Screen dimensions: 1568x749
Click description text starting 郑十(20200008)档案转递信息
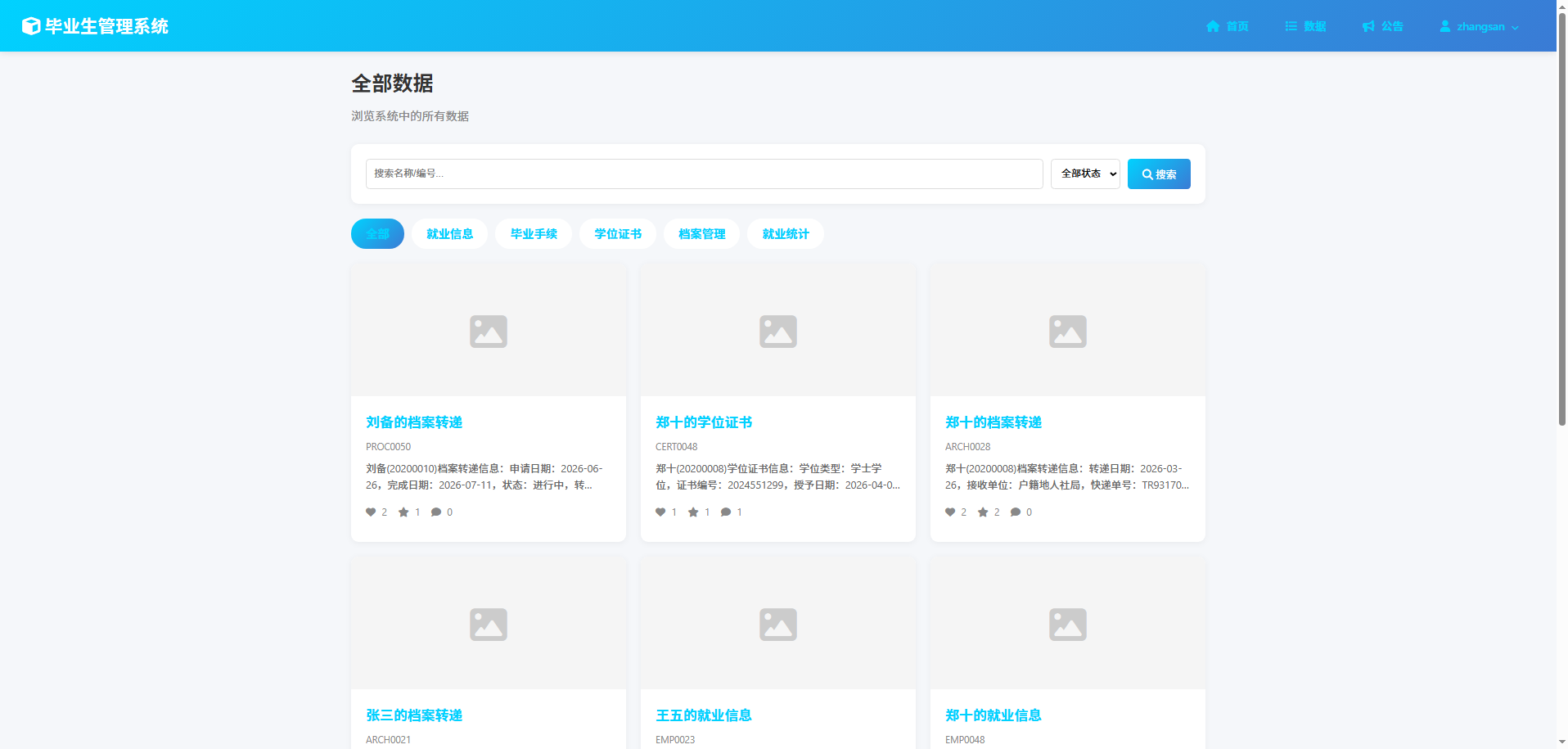tap(1067, 477)
